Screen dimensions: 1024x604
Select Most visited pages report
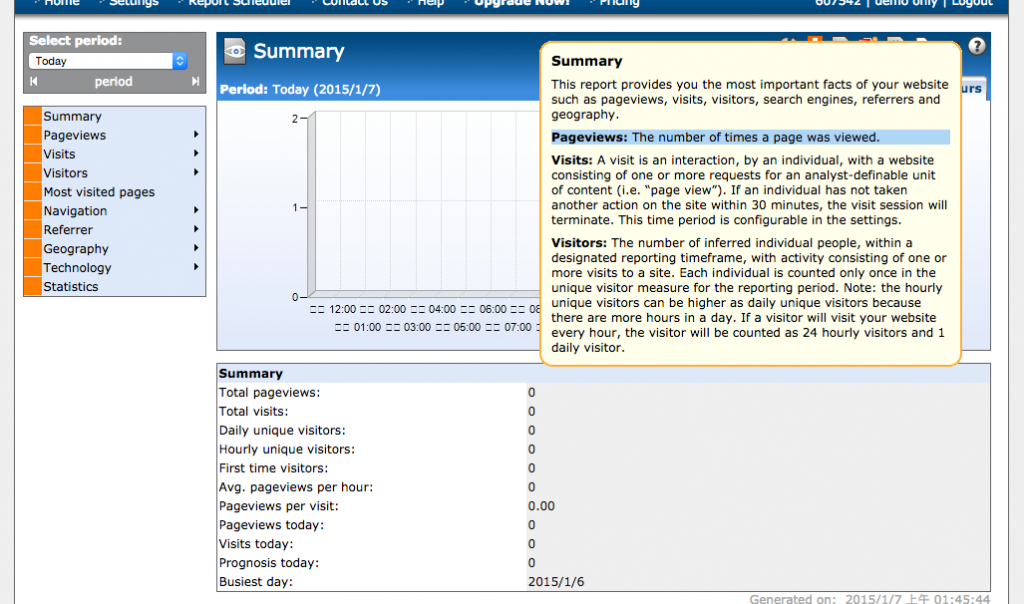tap(99, 192)
